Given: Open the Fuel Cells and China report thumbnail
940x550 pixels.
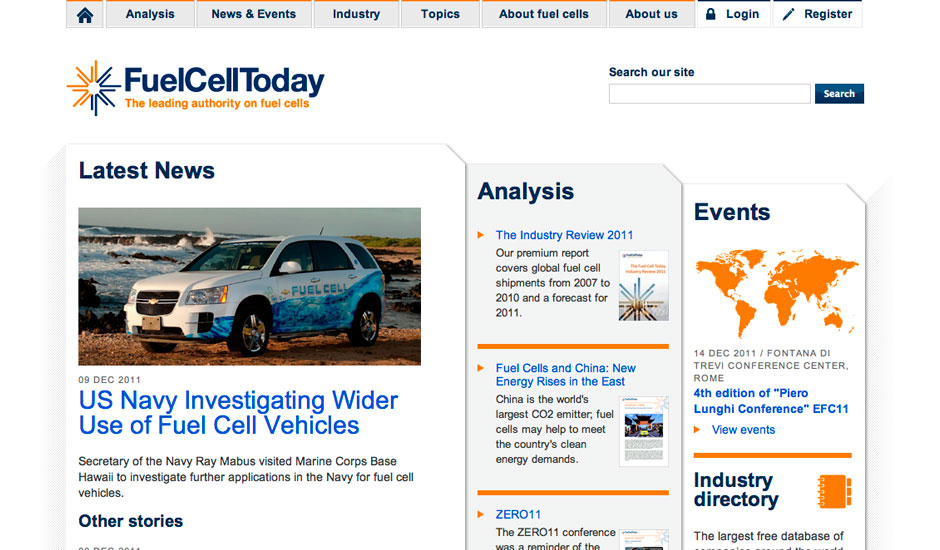Looking at the screenshot, I should 643,431.
